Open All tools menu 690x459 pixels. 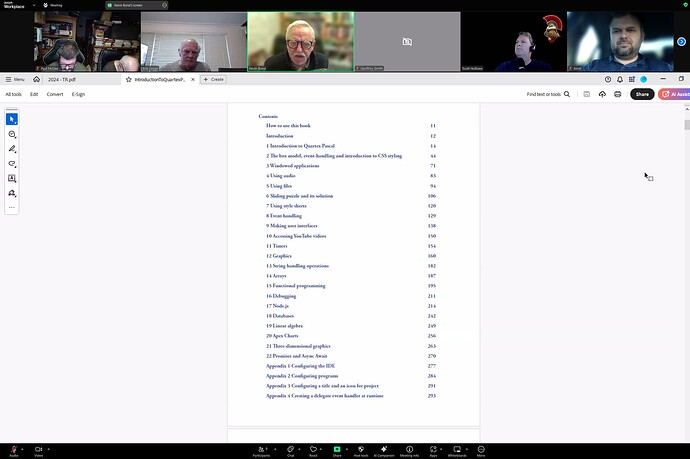[13, 94]
